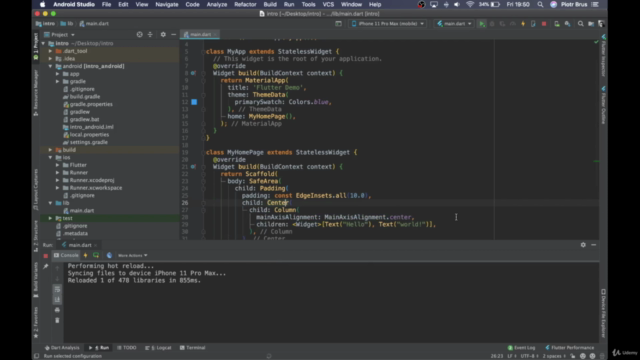Toggle Flutter Outline side tab

(x=603, y=104)
